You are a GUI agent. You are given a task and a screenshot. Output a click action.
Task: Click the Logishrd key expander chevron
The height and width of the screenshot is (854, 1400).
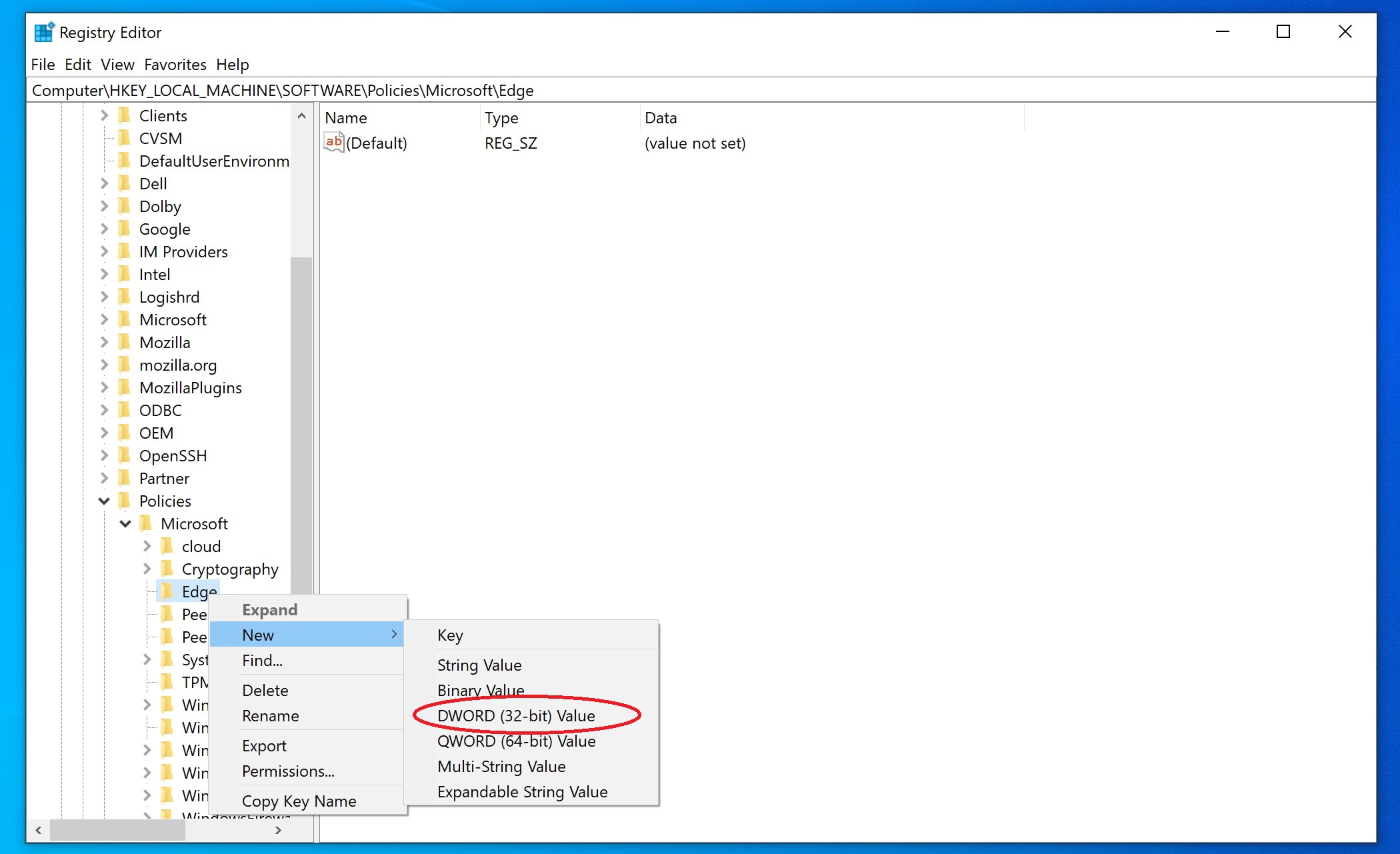click(x=104, y=297)
